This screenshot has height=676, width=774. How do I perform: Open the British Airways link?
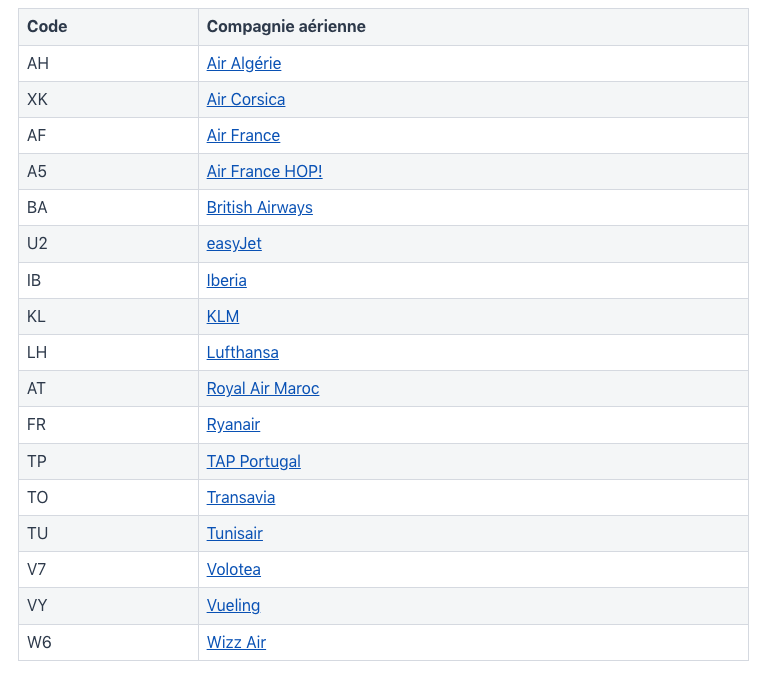259,207
